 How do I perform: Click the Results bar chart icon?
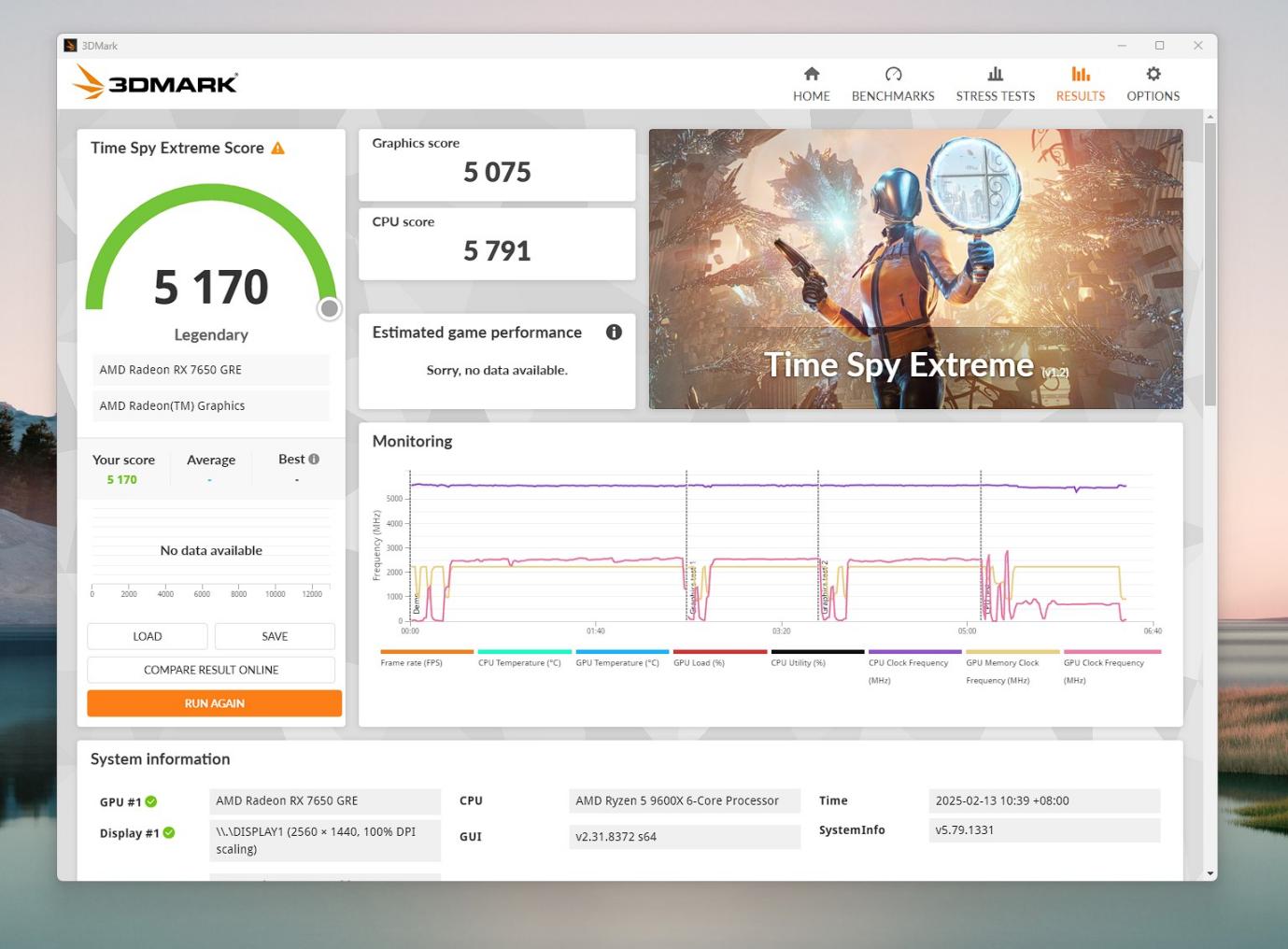pos(1081,74)
